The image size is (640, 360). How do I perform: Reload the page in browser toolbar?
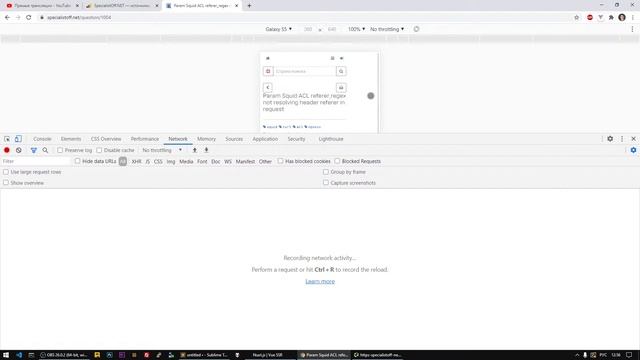coord(29,18)
